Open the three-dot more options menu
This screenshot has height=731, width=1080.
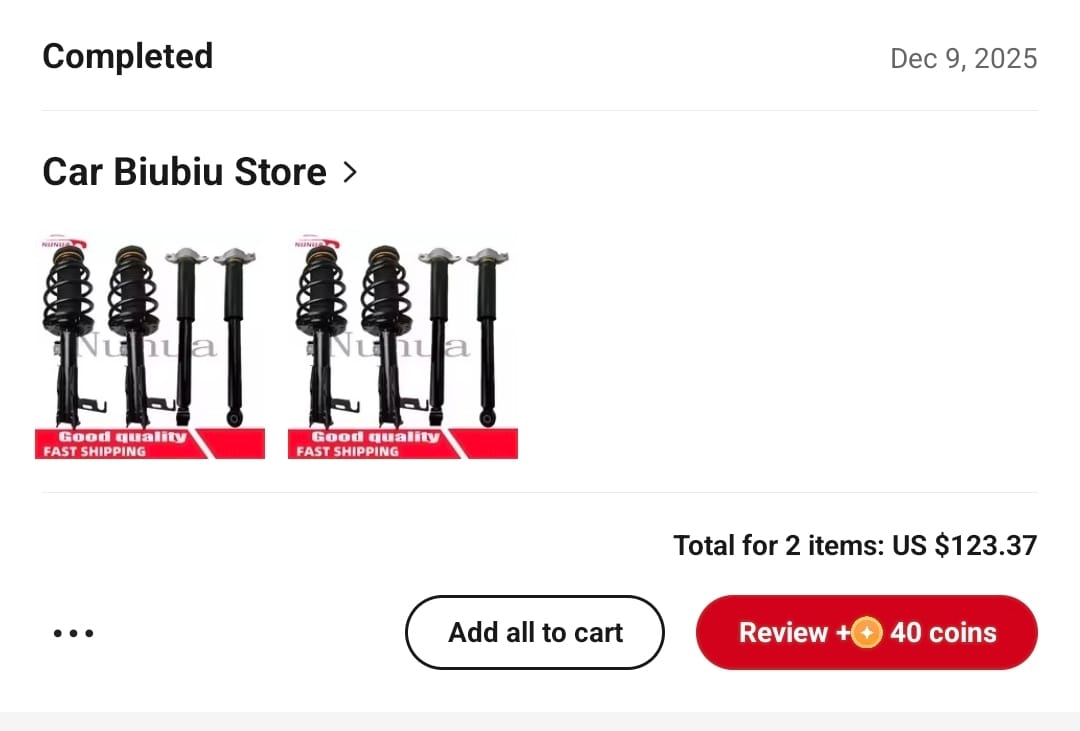[x=73, y=633]
